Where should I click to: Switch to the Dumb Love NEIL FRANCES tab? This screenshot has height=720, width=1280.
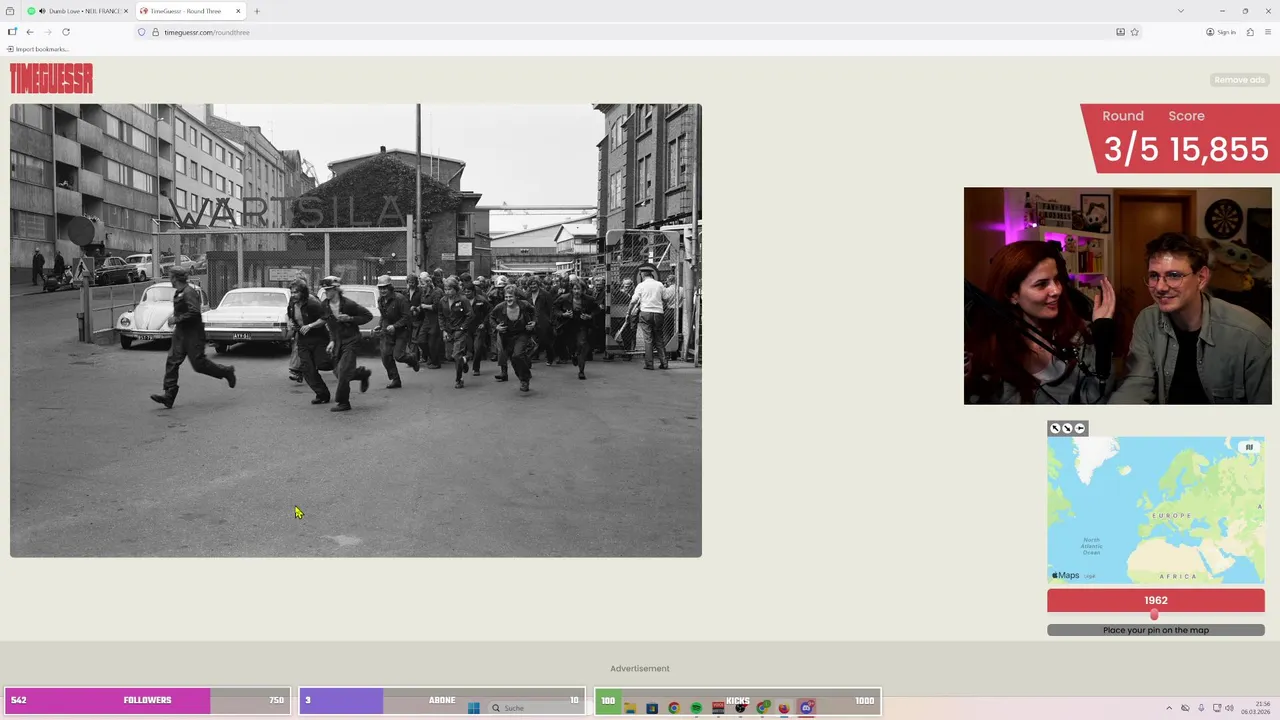coord(78,11)
